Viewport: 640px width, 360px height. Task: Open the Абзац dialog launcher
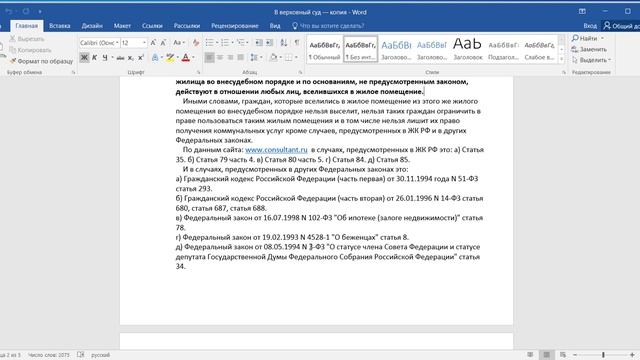(300, 72)
